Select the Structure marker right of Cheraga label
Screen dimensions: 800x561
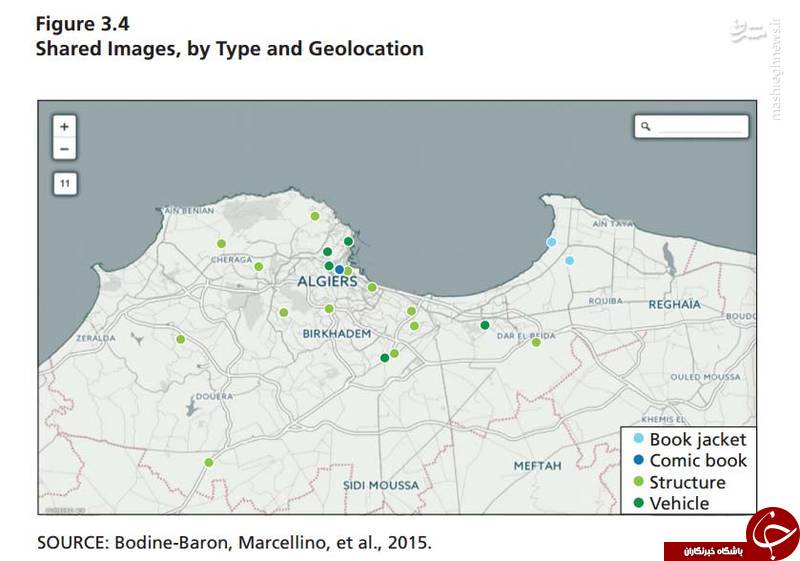[x=259, y=266]
